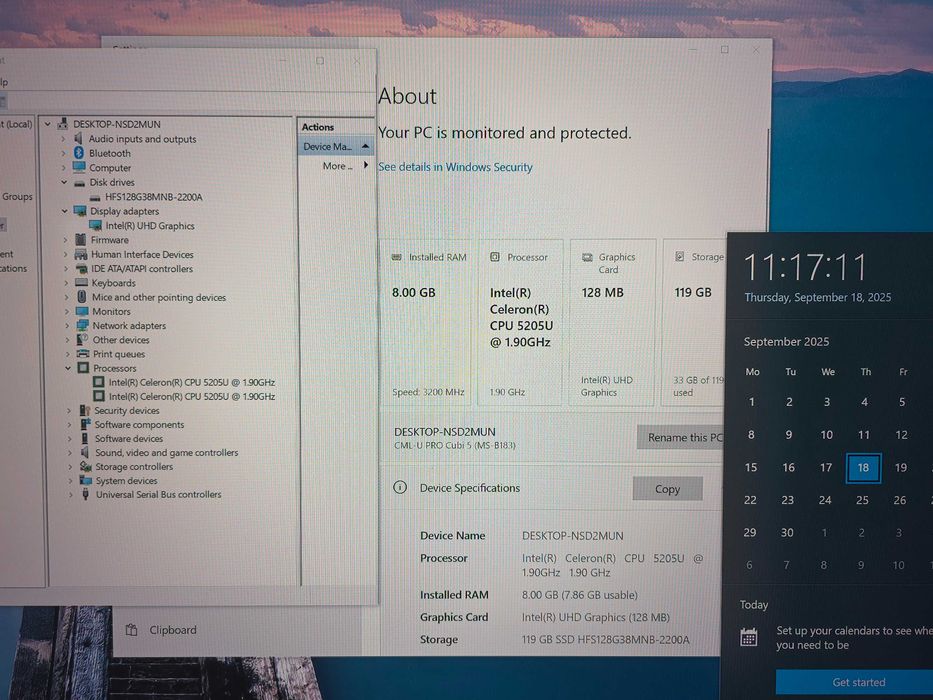Expand the Universal Serial Bus controllers node
The image size is (933, 700).
point(71,495)
